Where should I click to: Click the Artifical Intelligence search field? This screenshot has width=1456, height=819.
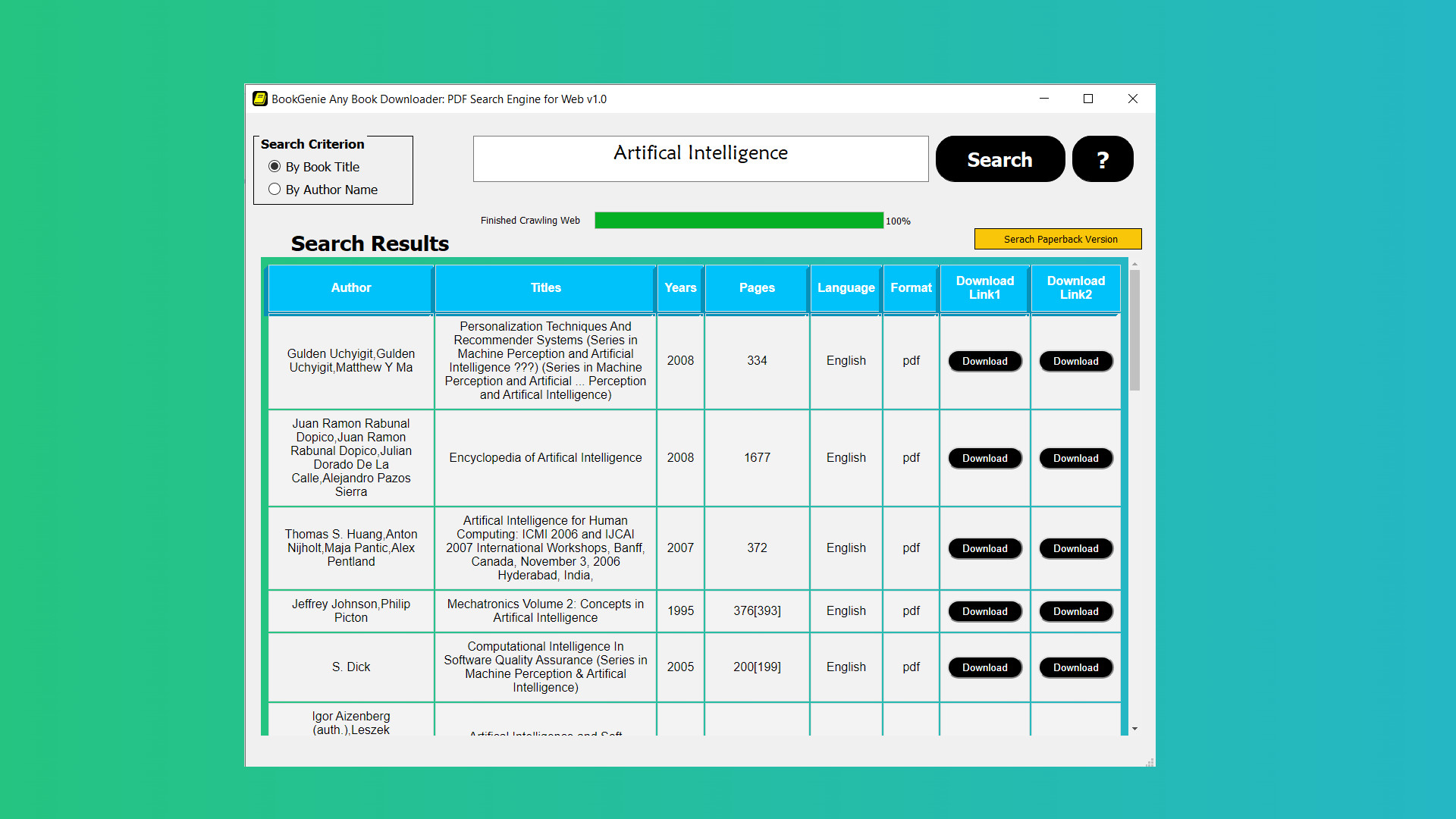pos(701,158)
